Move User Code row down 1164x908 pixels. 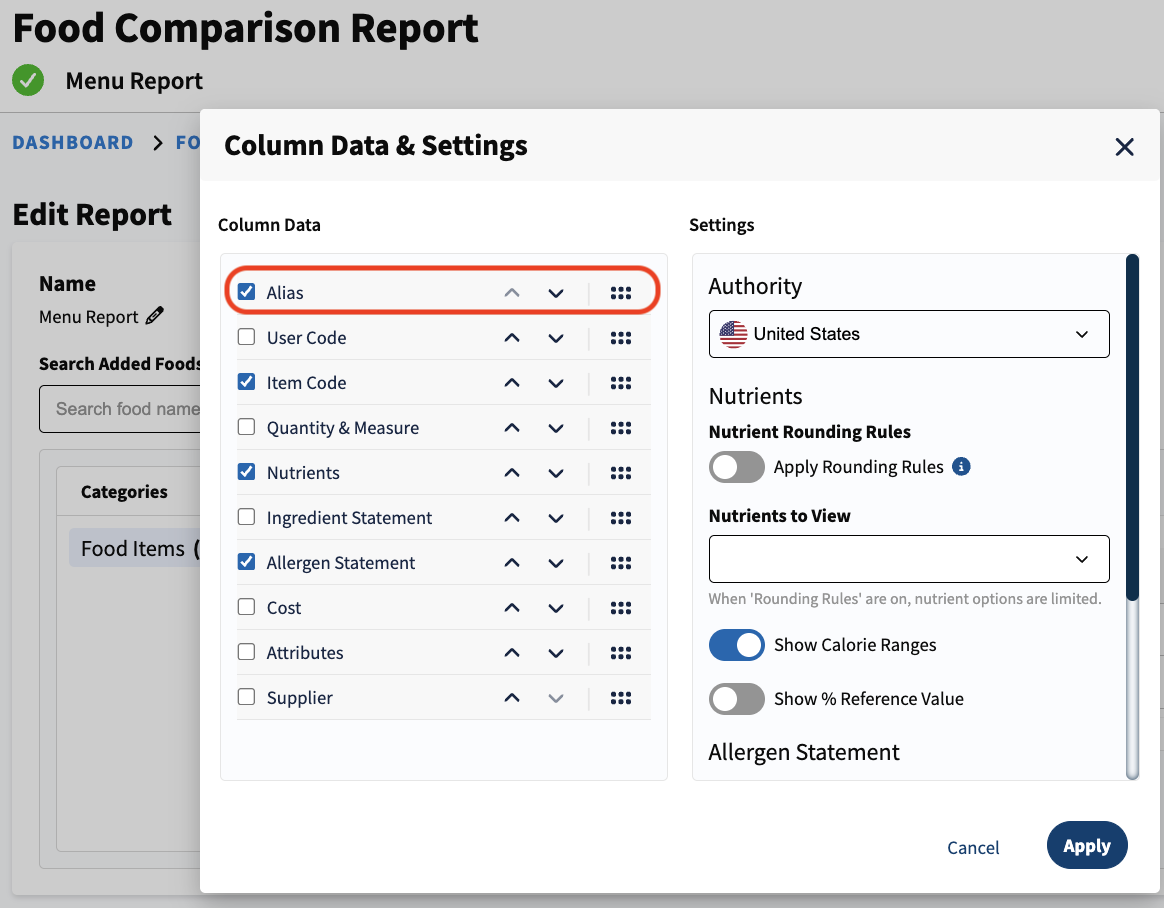(555, 339)
